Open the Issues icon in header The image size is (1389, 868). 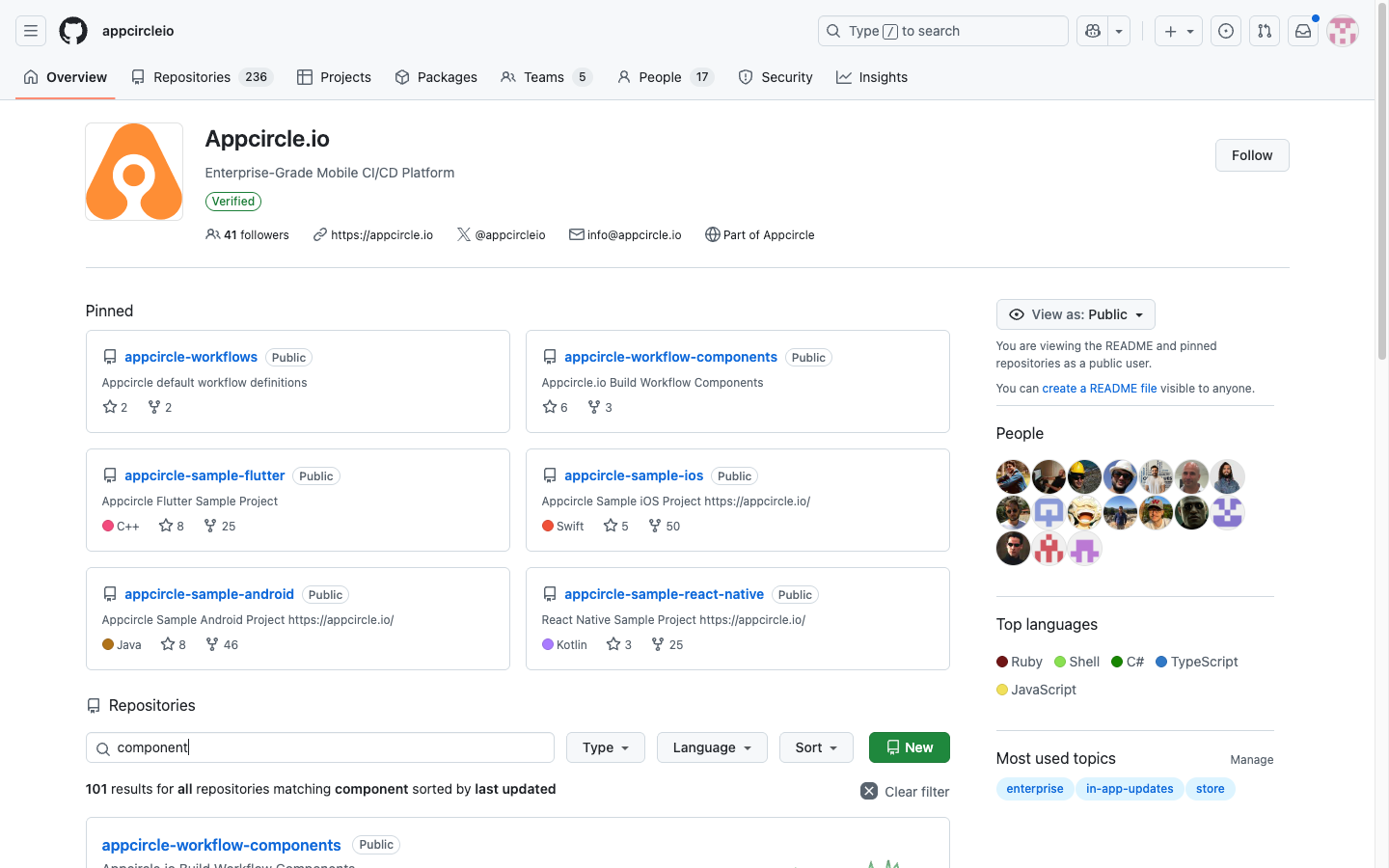1226,31
